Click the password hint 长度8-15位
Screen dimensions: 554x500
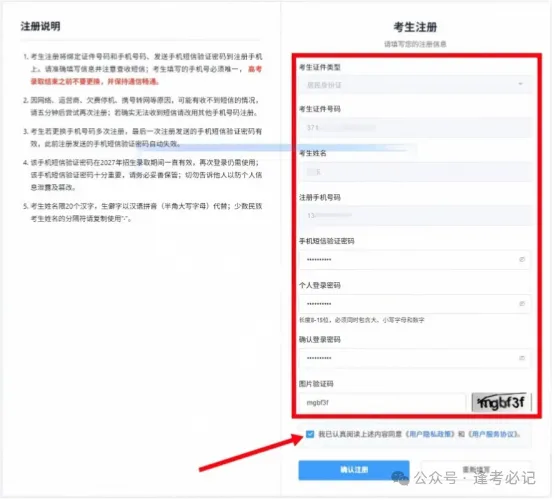click(361, 320)
